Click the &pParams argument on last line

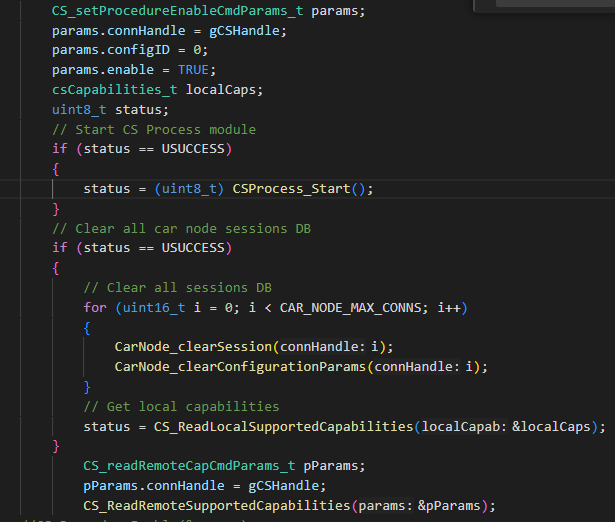(x=449, y=506)
